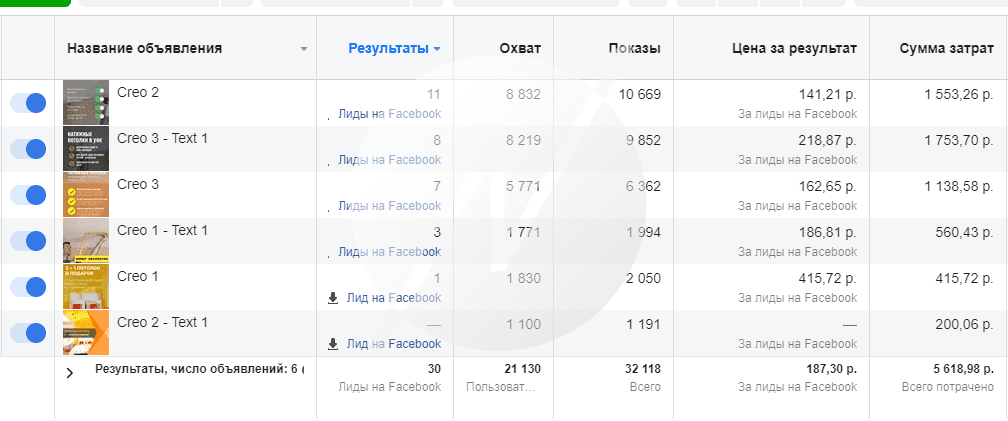Select the spend amount 1 753,70 р.
This screenshot has height=421, width=1008.
click(x=960, y=140)
